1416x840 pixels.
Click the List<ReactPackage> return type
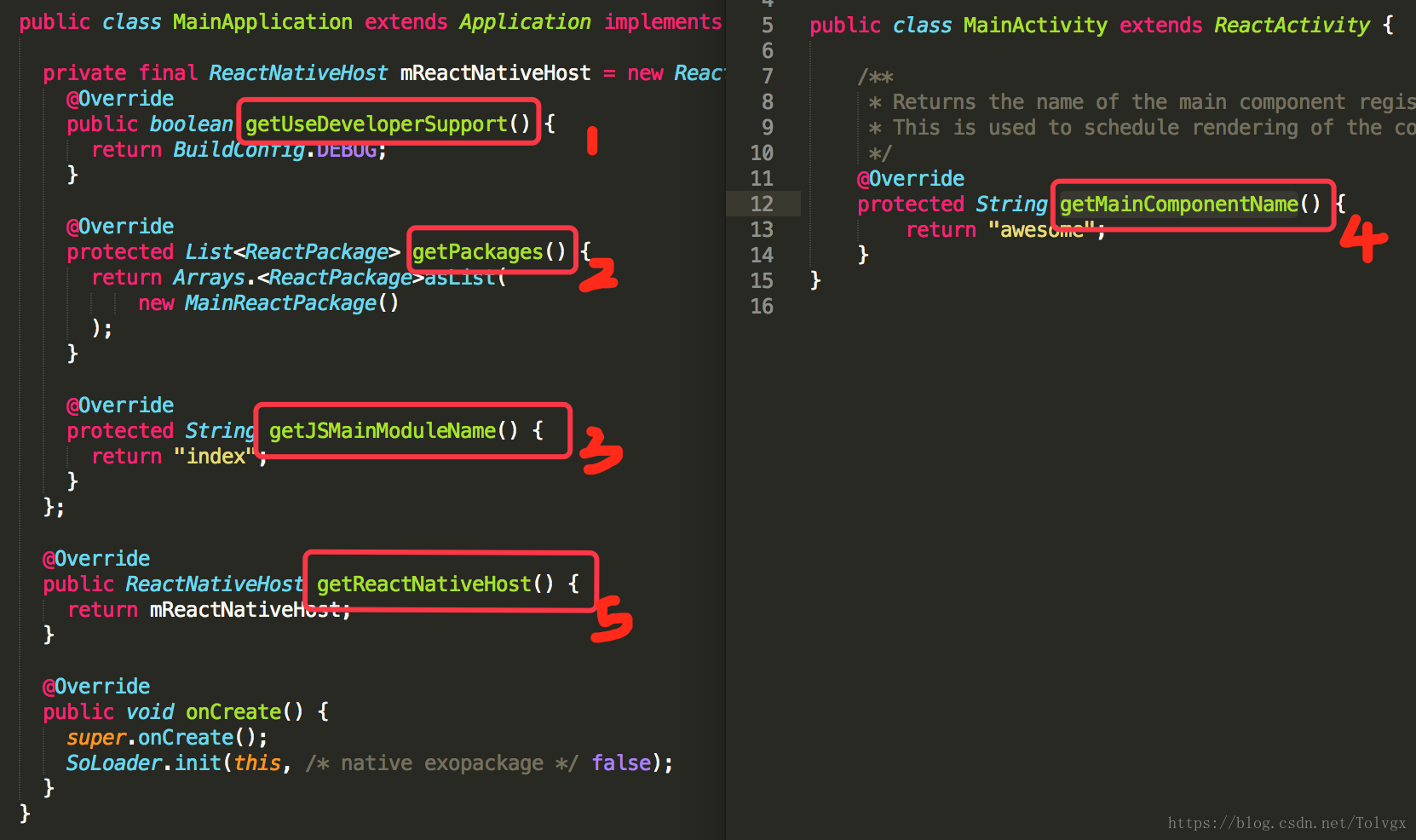point(292,252)
